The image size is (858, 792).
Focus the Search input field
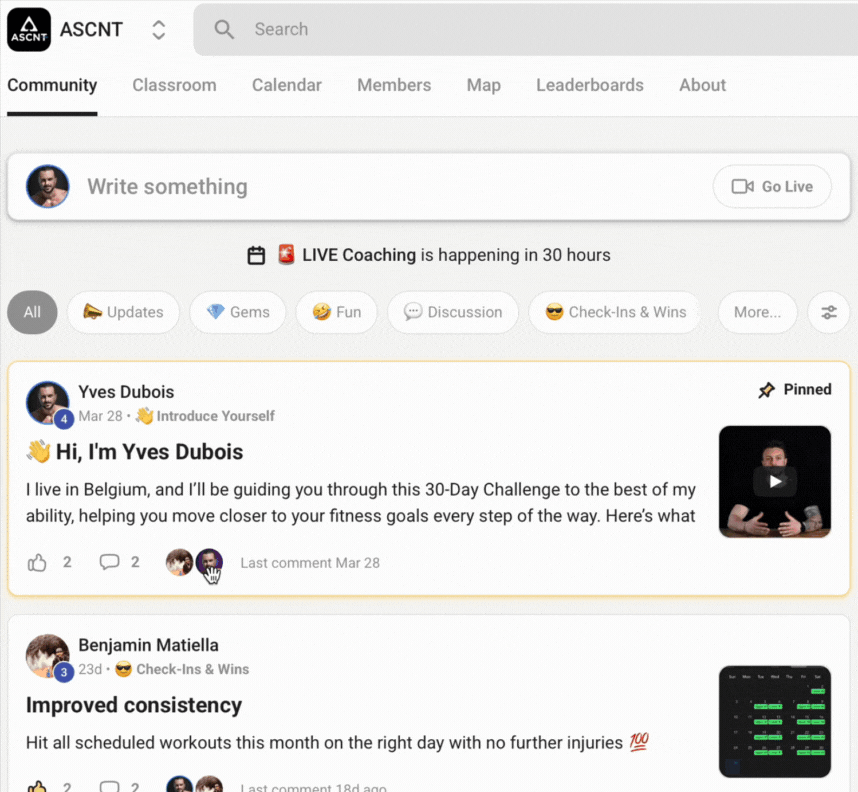click(525, 30)
